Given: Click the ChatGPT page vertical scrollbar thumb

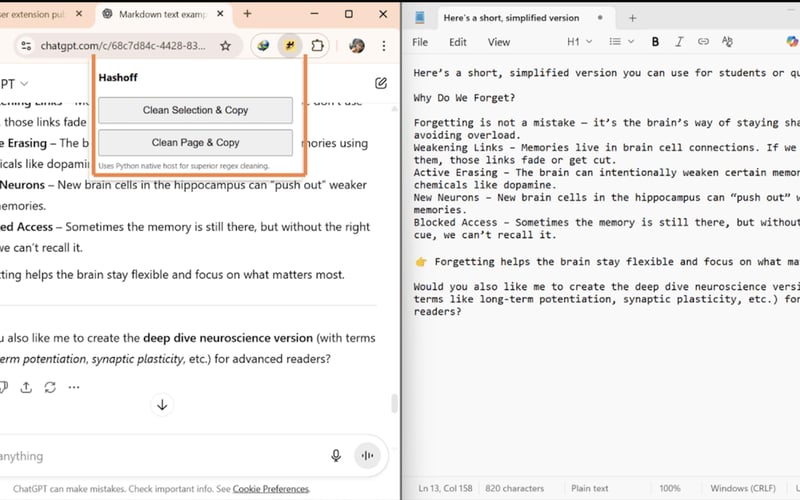Looking at the screenshot, I should pyautogui.click(x=394, y=403).
